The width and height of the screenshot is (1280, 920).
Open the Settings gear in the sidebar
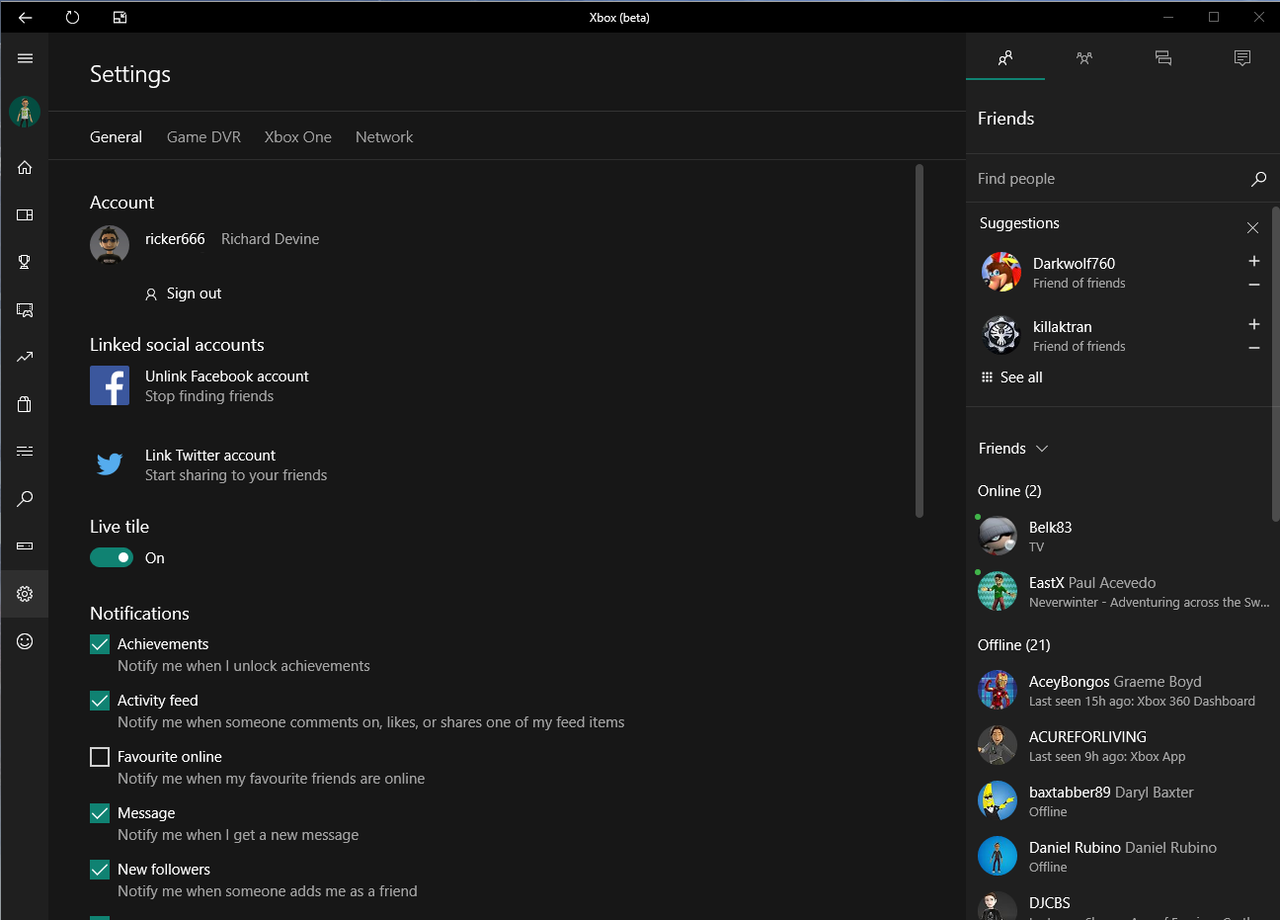coord(25,594)
